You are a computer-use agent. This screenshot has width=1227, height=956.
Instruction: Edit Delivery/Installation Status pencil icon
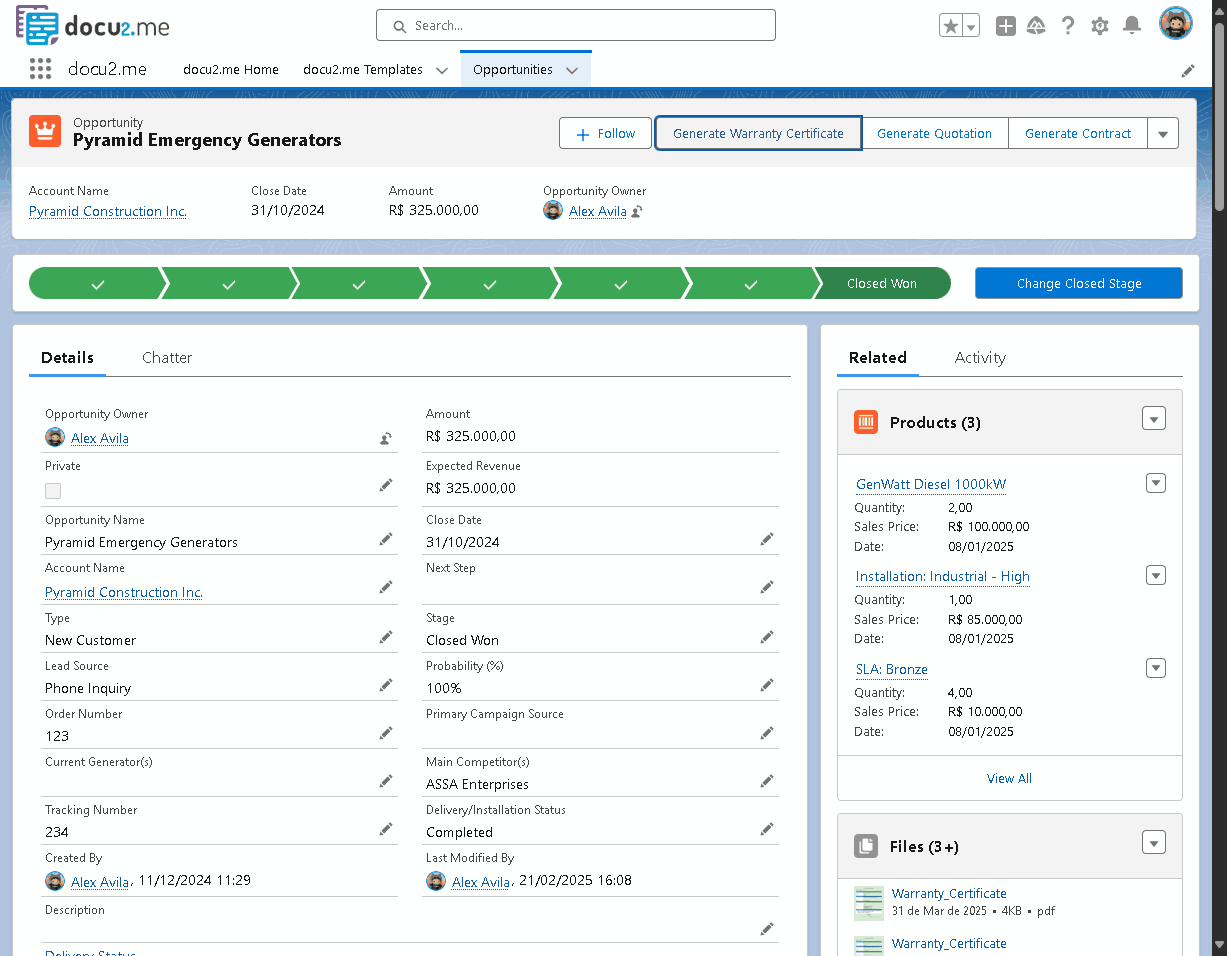click(x=767, y=829)
